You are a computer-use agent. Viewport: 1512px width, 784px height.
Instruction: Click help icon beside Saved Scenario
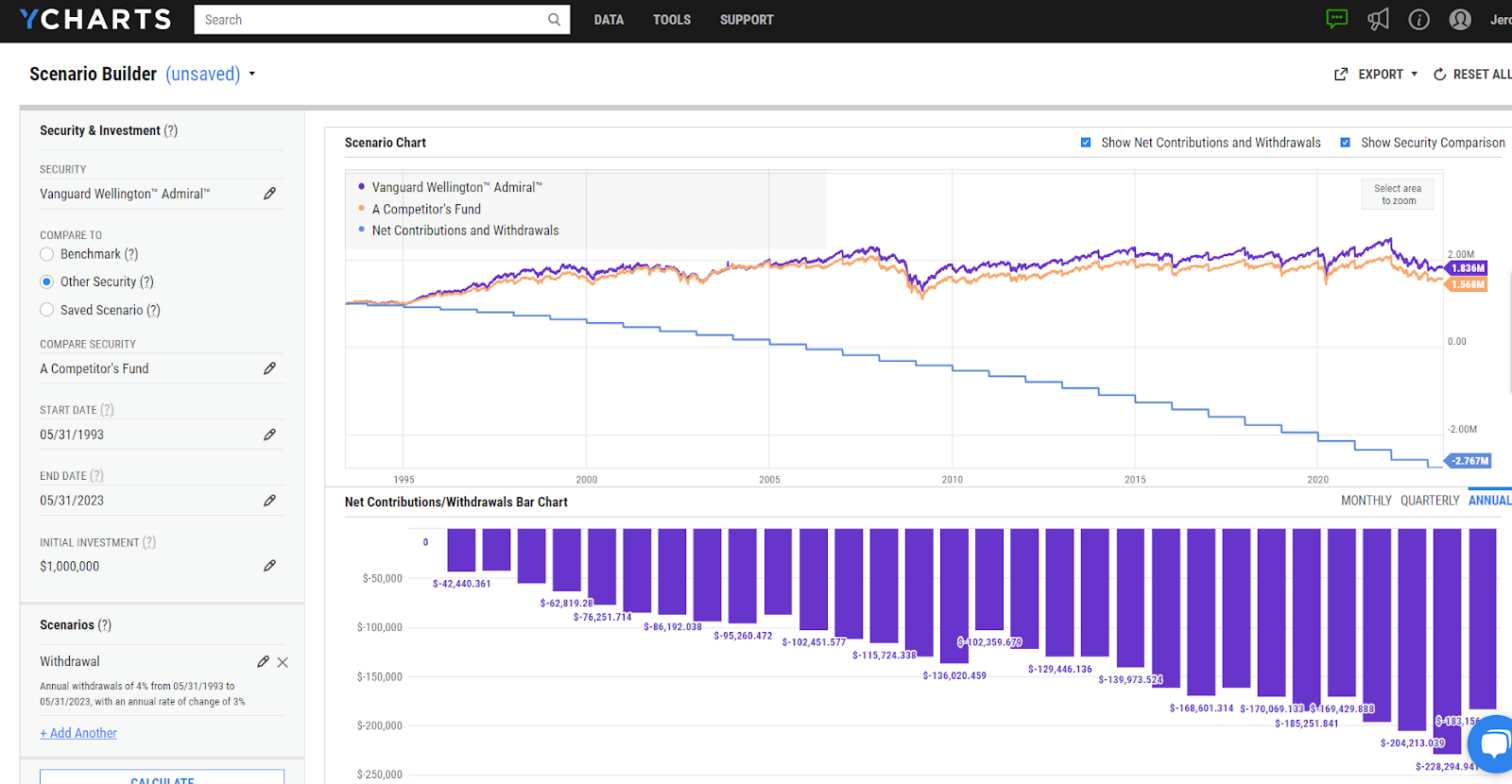[153, 310]
